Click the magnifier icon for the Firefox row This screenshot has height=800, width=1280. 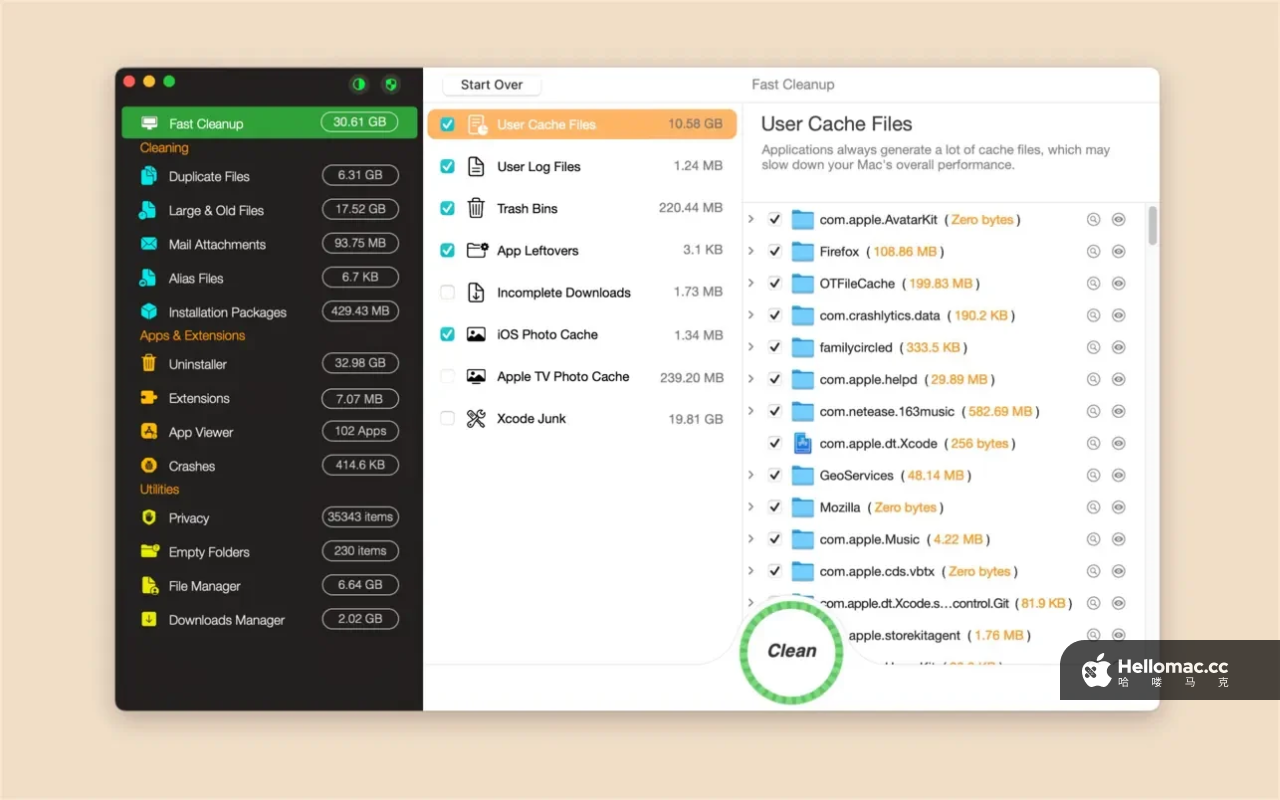(1093, 252)
